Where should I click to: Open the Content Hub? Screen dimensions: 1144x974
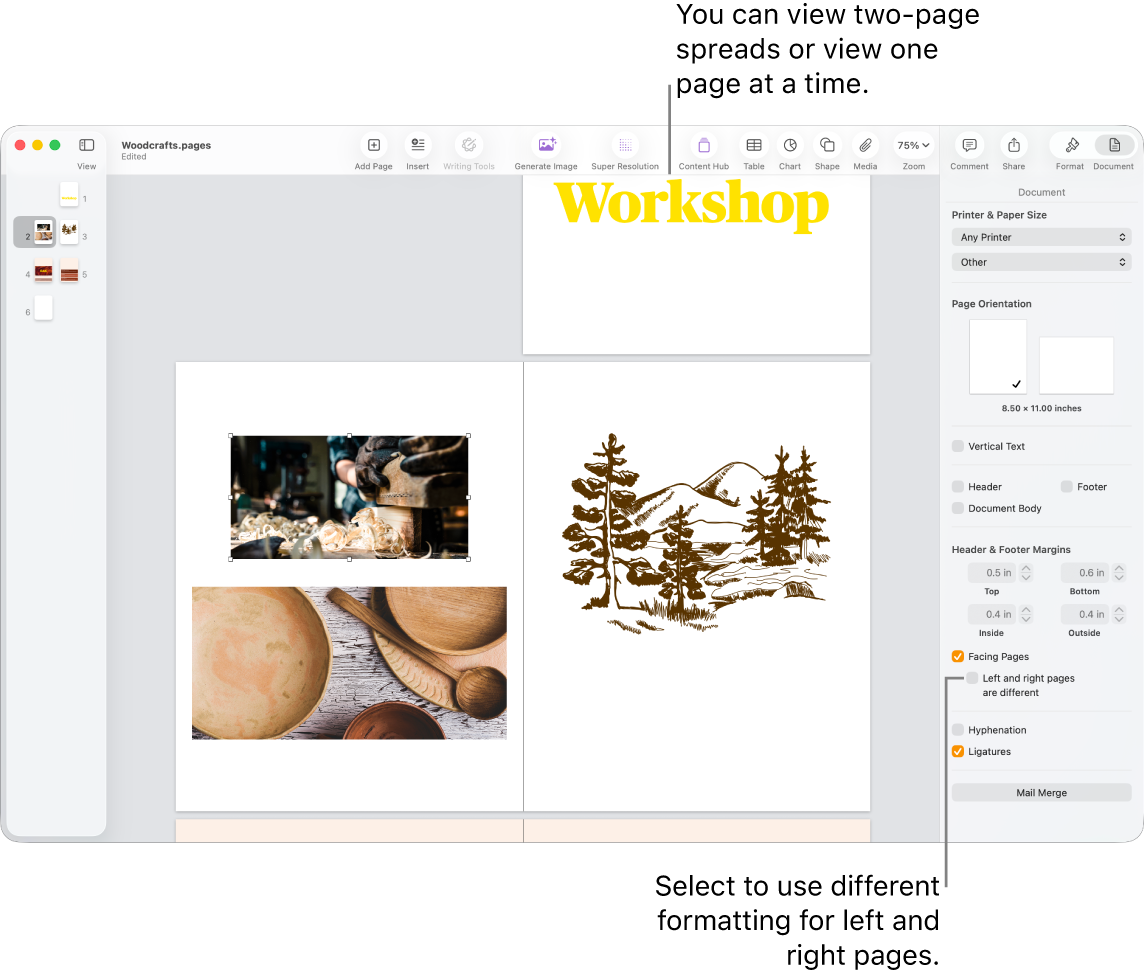pyautogui.click(x=703, y=145)
